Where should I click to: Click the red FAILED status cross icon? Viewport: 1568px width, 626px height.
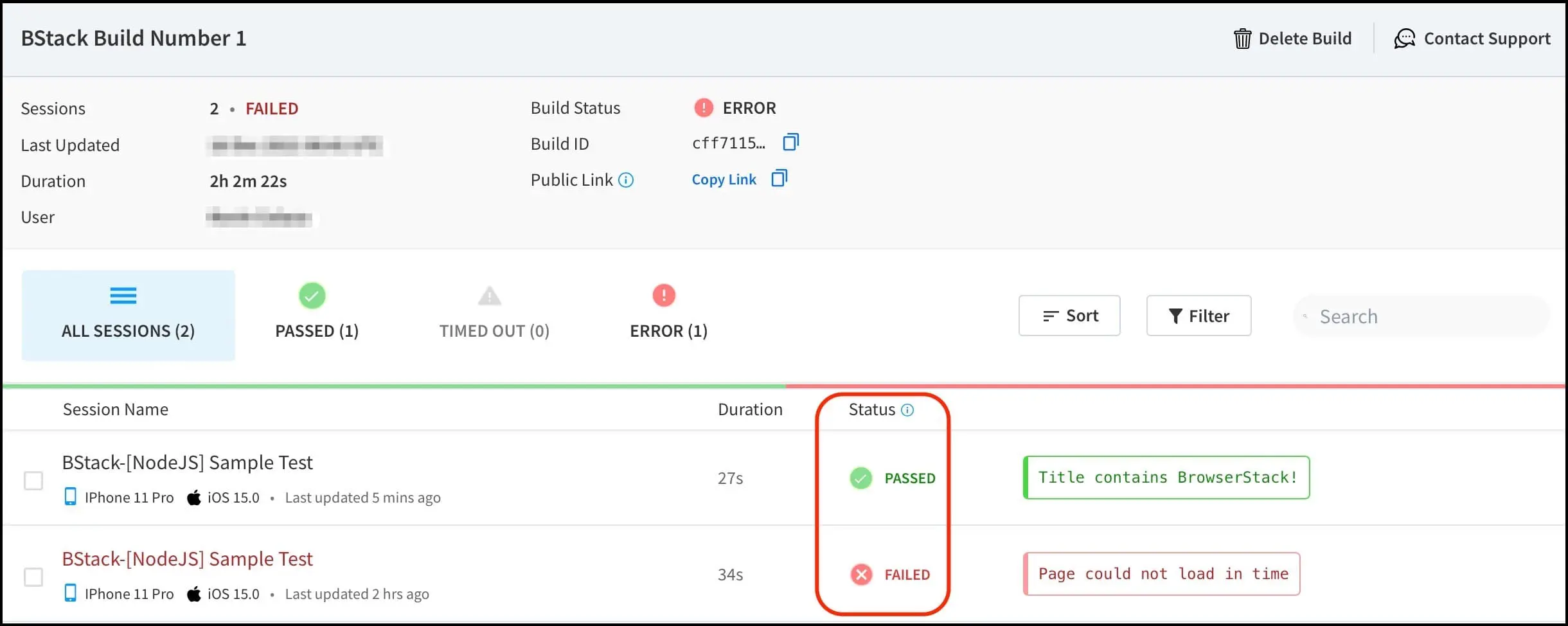[x=861, y=575]
